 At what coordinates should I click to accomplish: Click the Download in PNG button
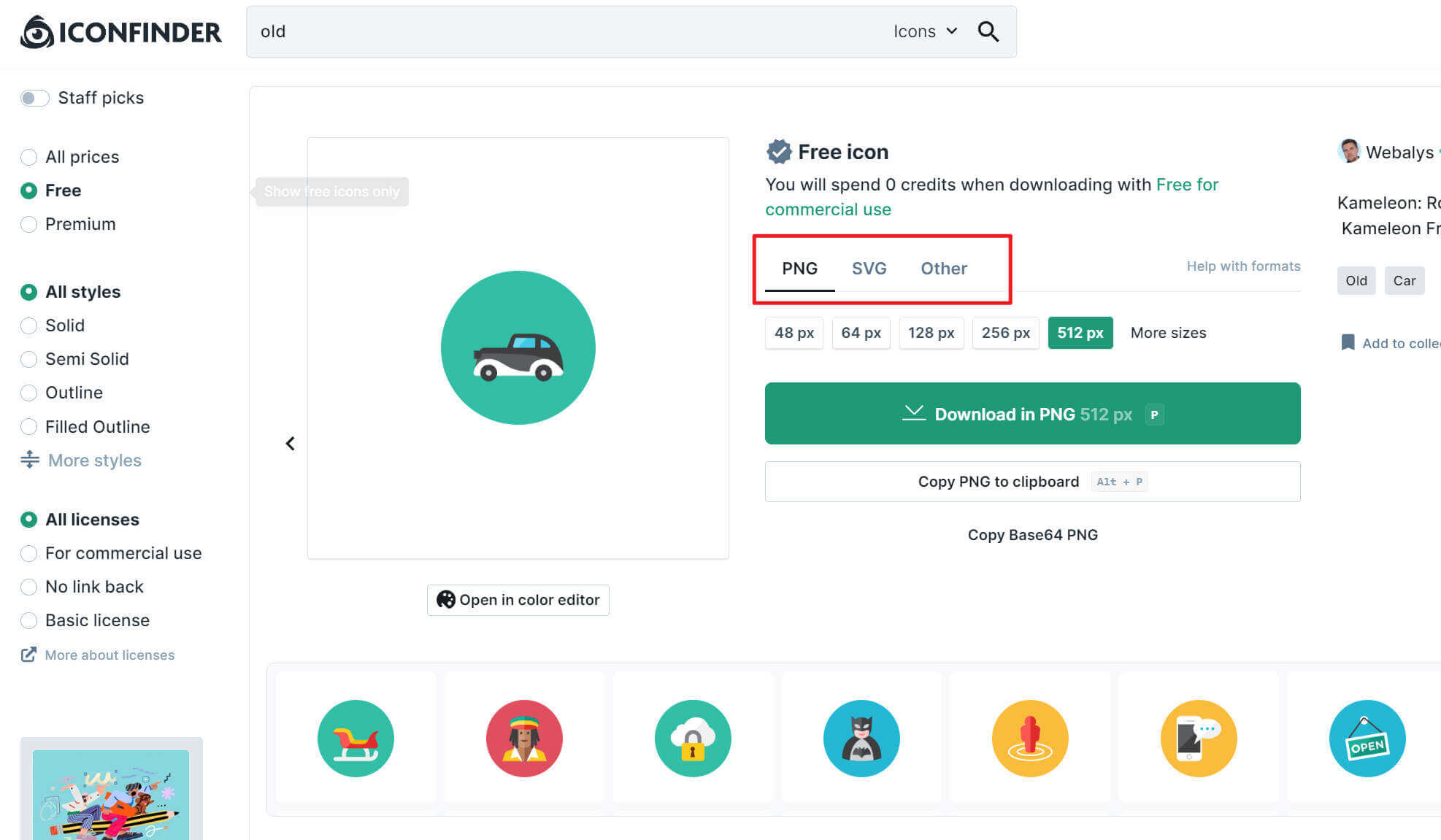point(1031,414)
